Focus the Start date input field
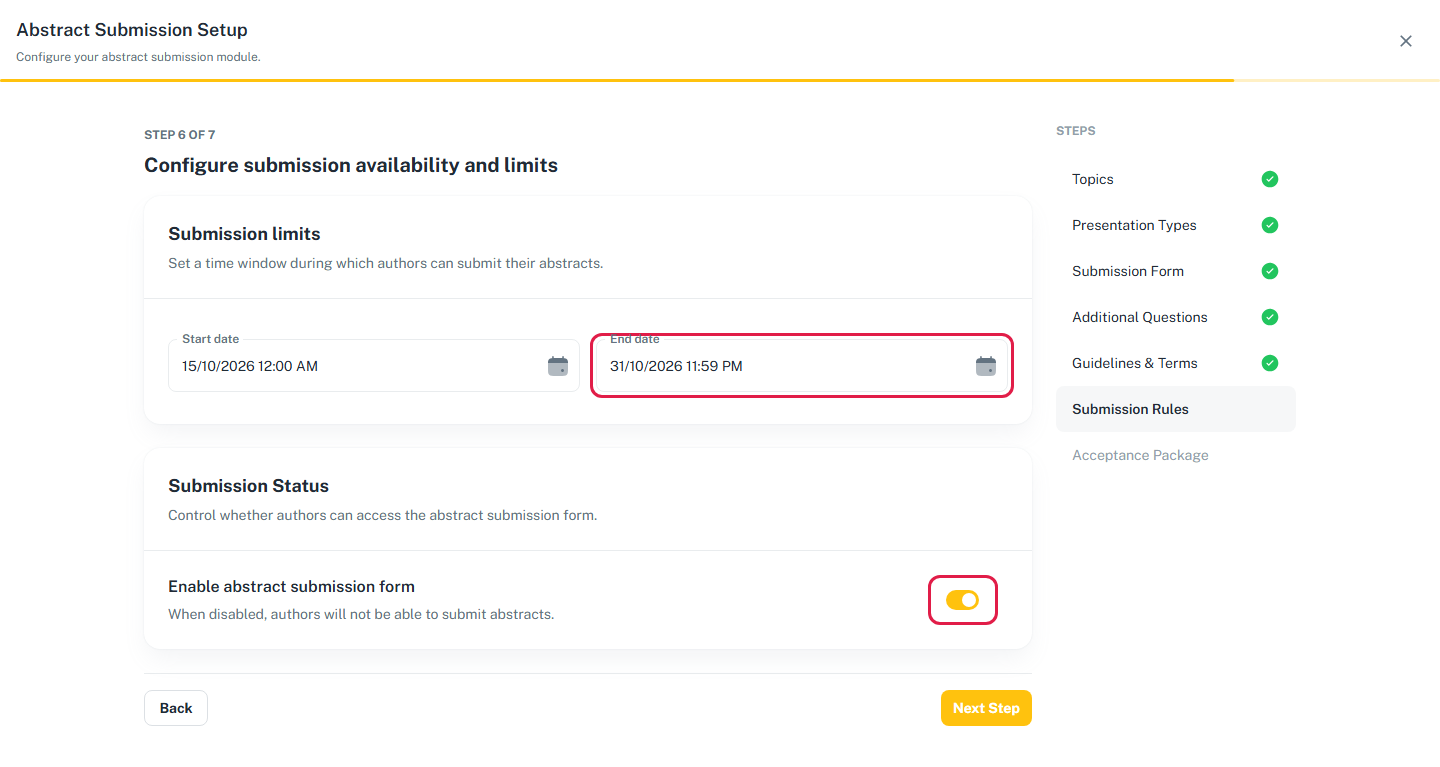 pyautogui.click(x=374, y=366)
